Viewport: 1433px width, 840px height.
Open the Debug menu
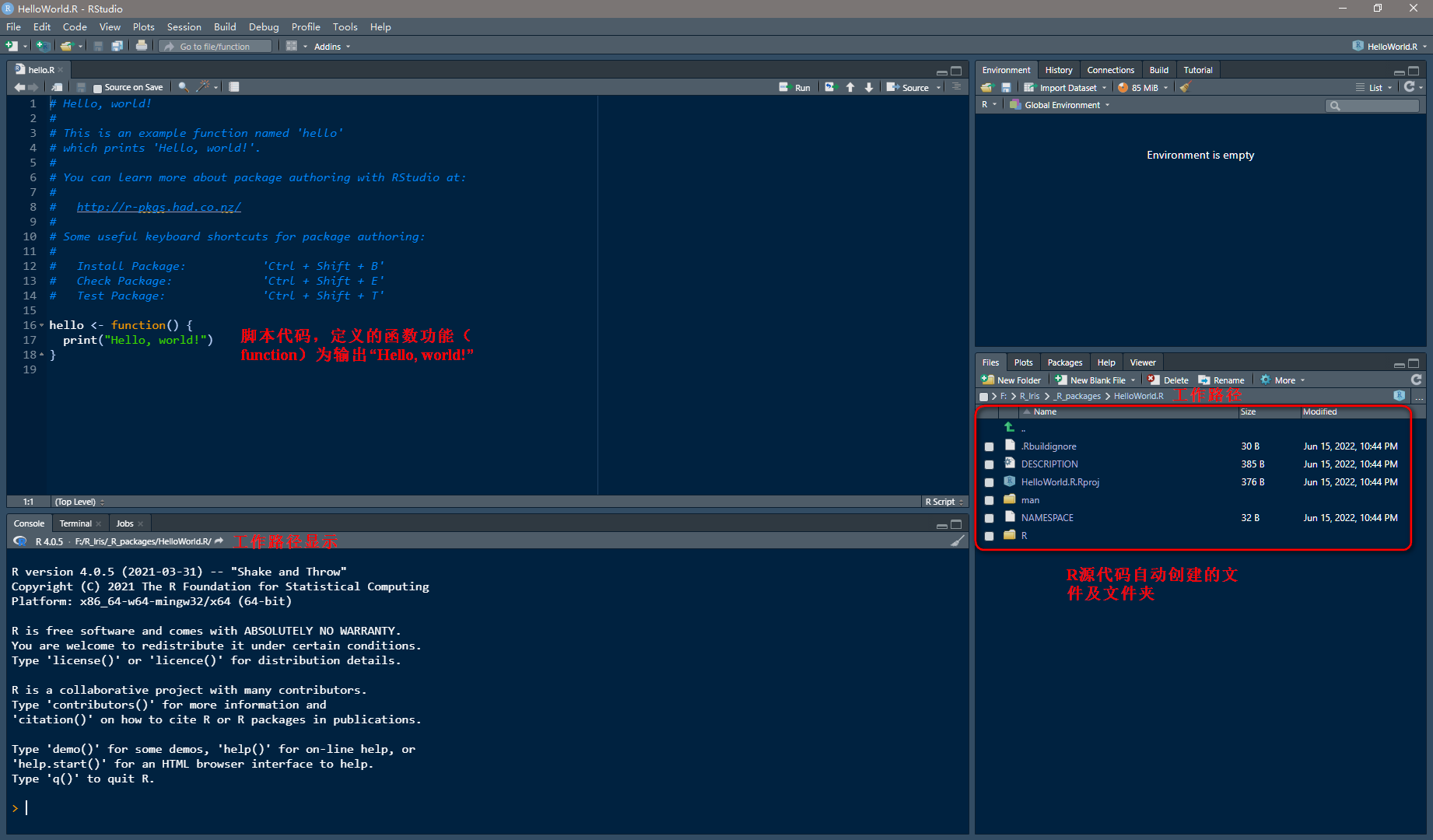[264, 26]
